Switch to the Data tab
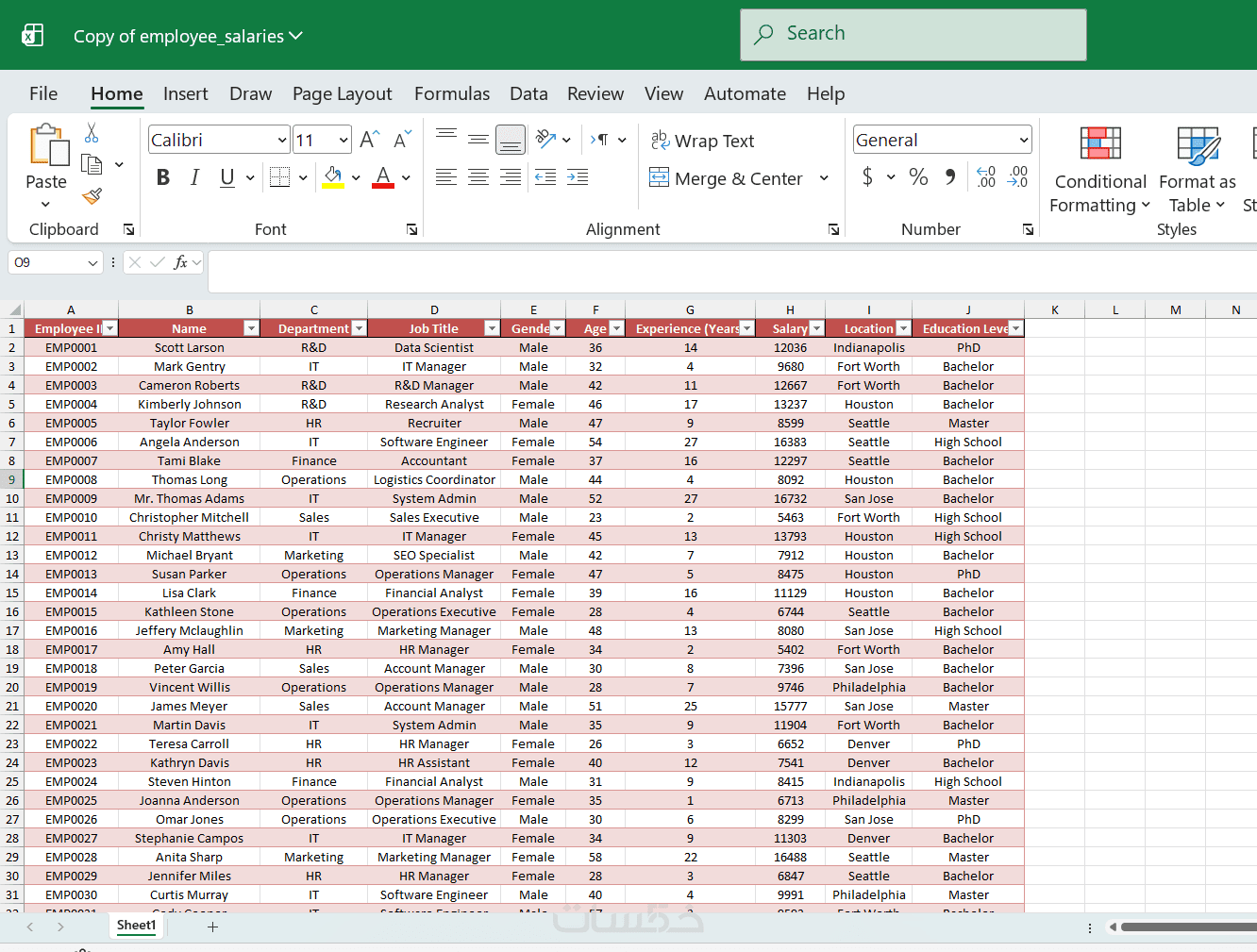The image size is (1257, 952). [x=528, y=93]
